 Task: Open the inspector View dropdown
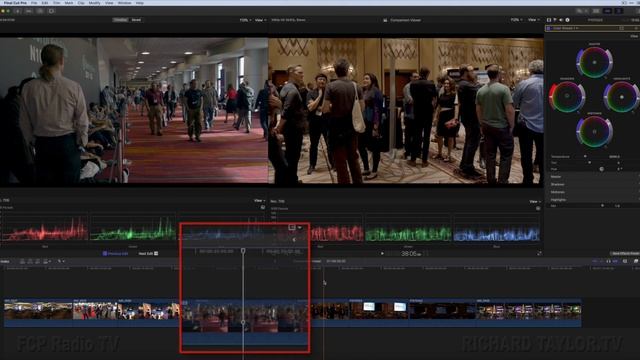click(x=634, y=36)
